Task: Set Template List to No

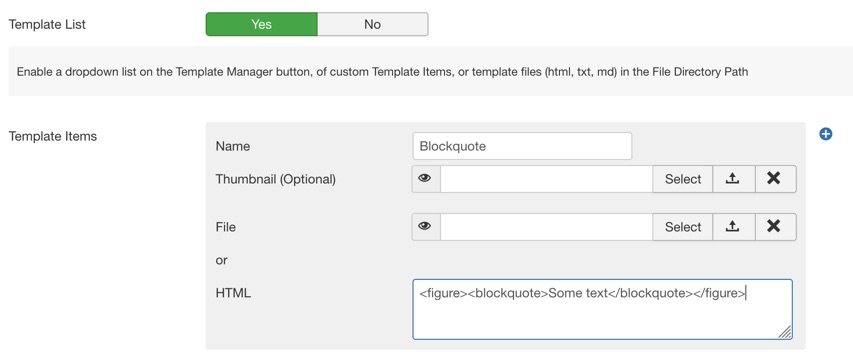Action: (373, 24)
